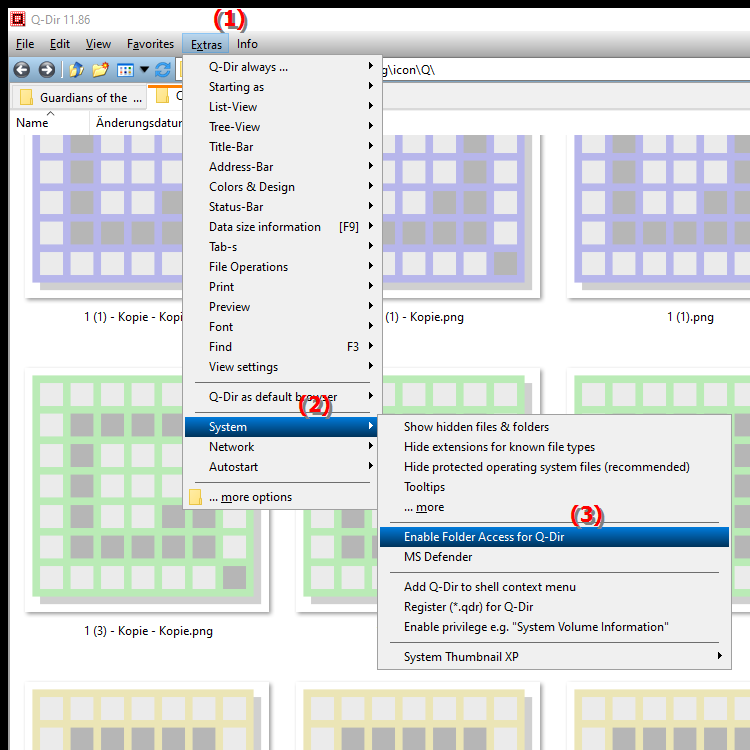Open the view mode dropdown arrow
Image resolution: width=750 pixels, height=750 pixels.
click(x=144, y=70)
